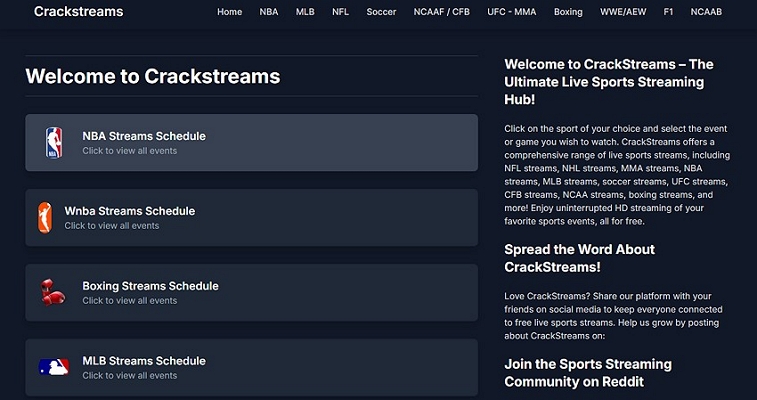Click the MLB logo icon
The width and height of the screenshot is (757, 400).
tap(54, 367)
